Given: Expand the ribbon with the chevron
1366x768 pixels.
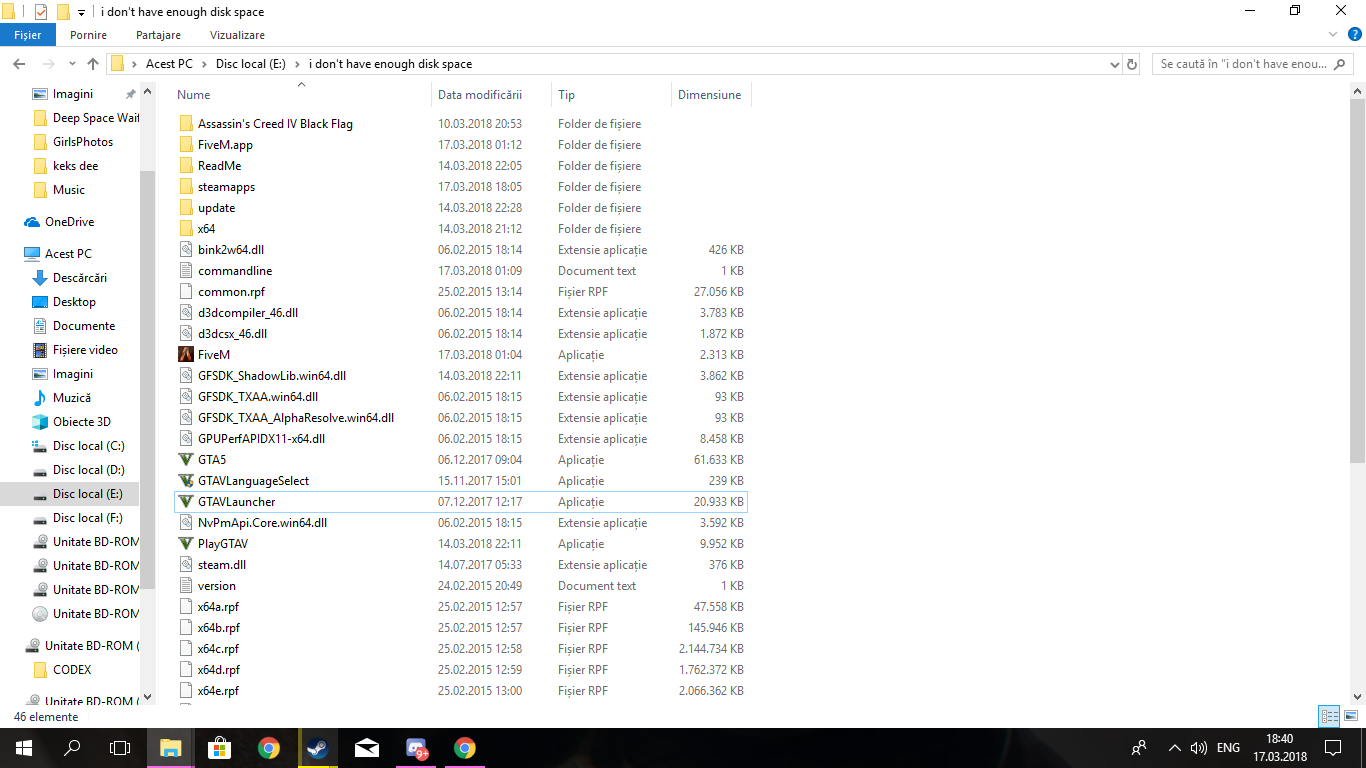Looking at the screenshot, I should [x=1334, y=35].
